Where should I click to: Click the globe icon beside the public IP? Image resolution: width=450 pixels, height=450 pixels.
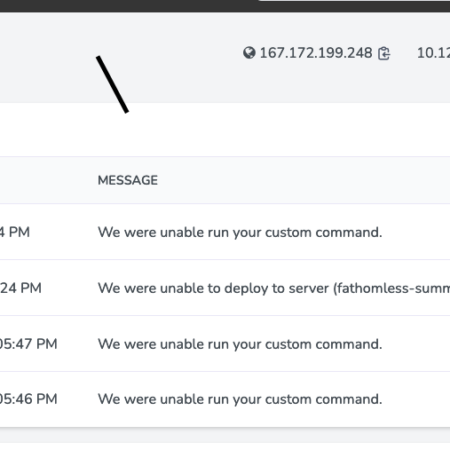click(249, 53)
